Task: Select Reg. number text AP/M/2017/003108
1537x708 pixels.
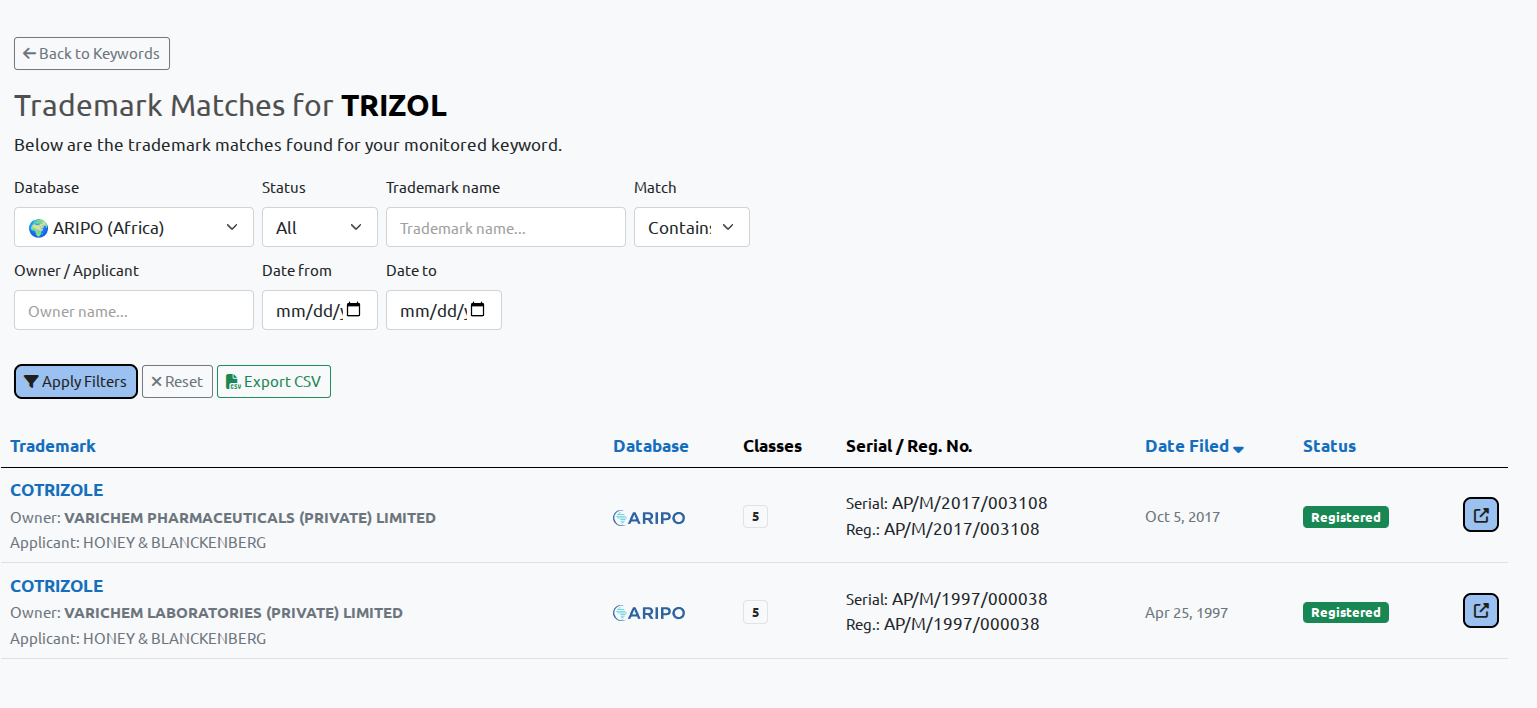Action: point(962,529)
